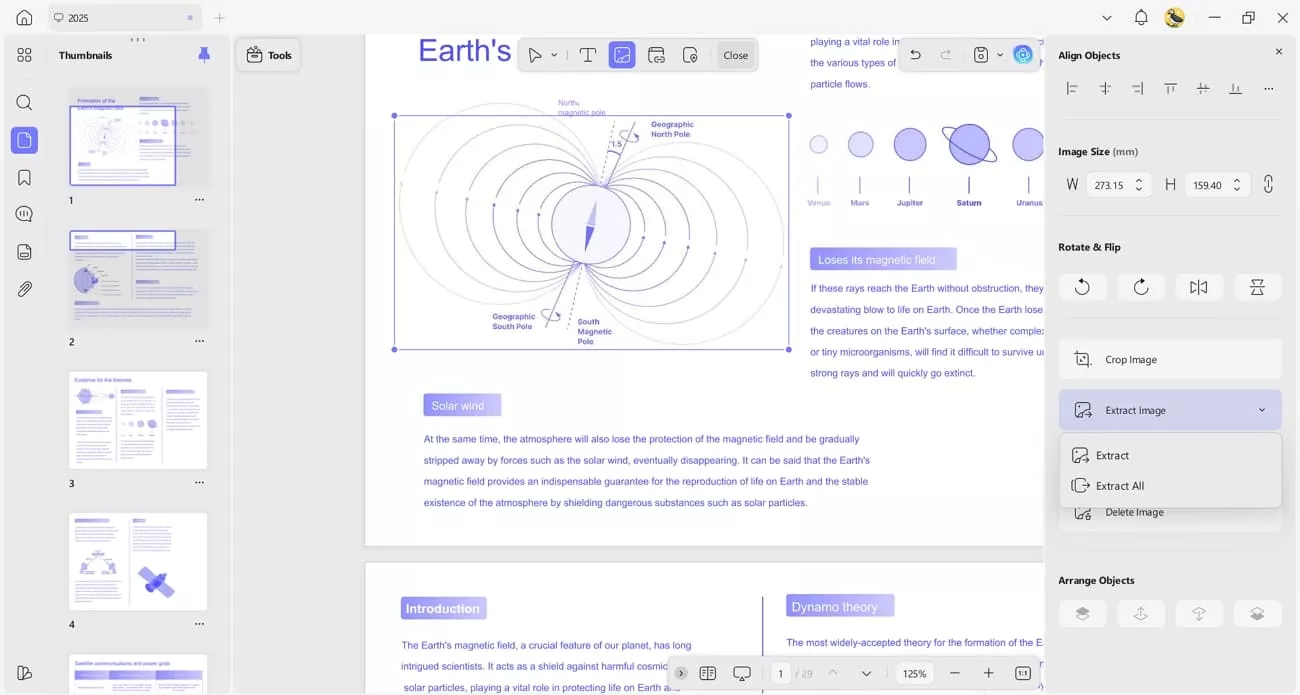This screenshot has height=695, width=1300.
Task: Click the Save icon
Action: [x=981, y=55]
